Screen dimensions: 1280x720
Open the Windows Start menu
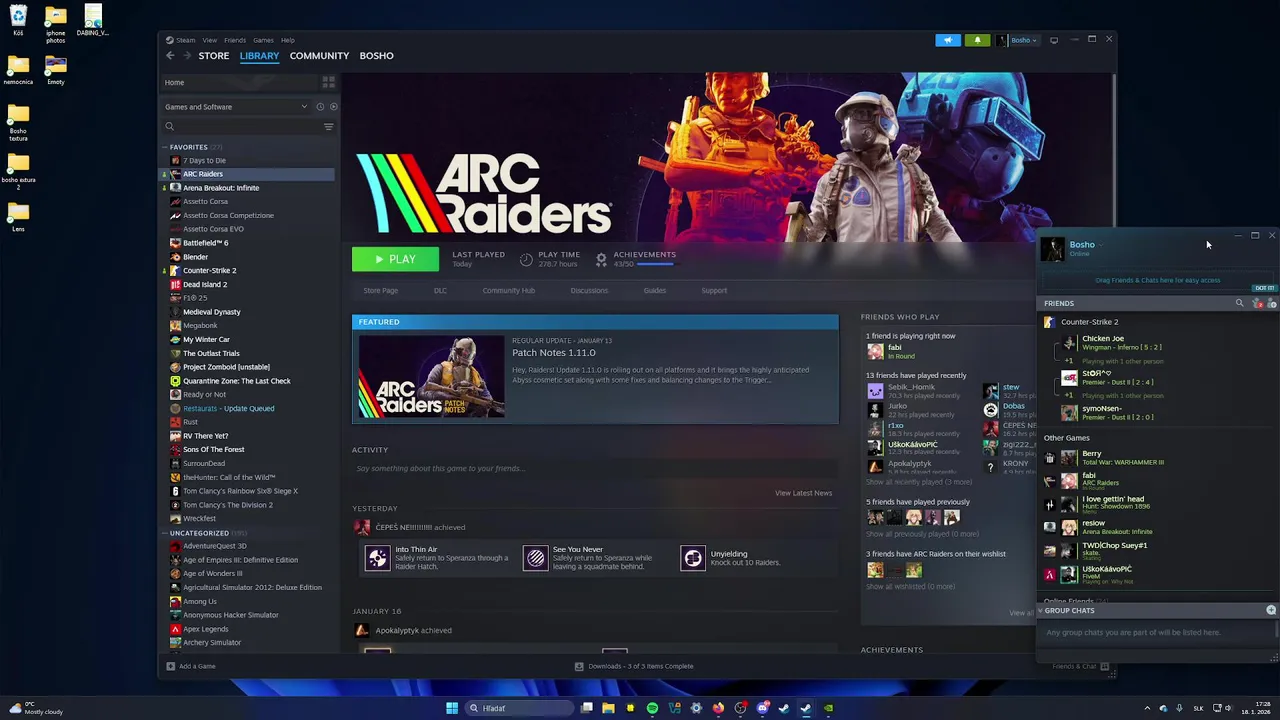[x=452, y=708]
